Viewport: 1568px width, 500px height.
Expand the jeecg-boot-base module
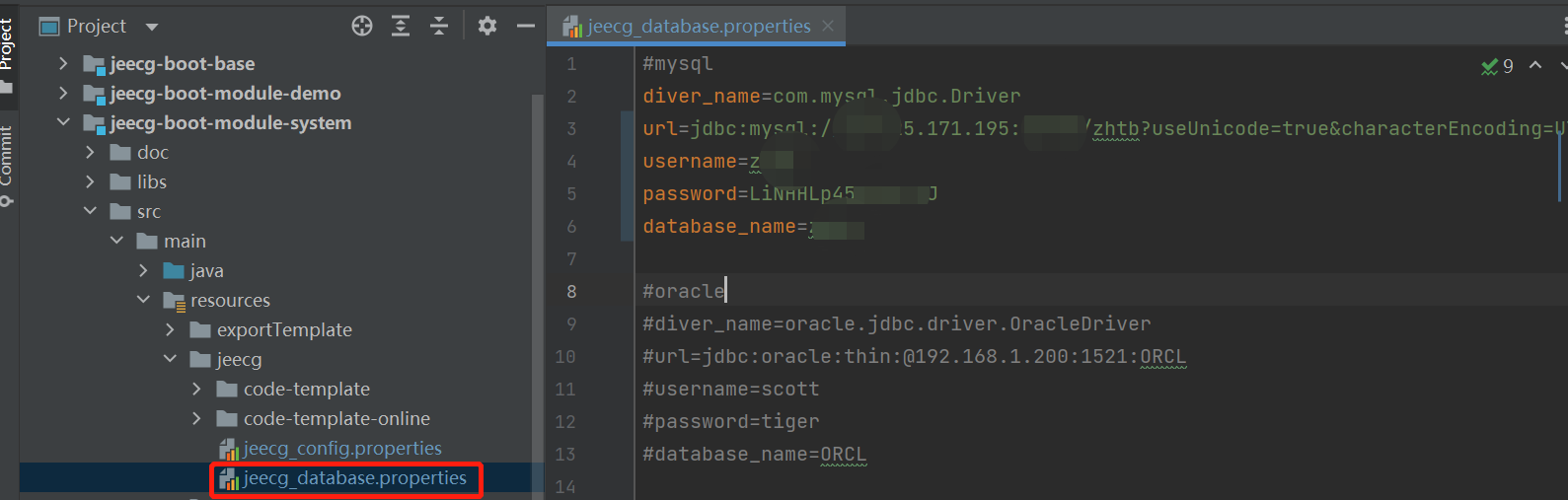tap(63, 64)
